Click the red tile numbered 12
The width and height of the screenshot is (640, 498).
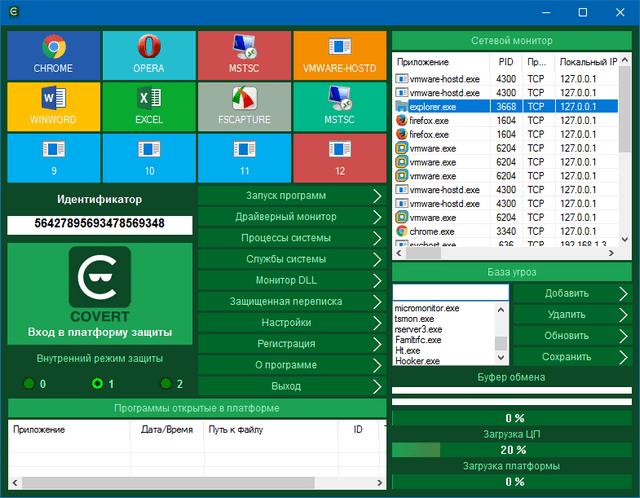coord(340,156)
